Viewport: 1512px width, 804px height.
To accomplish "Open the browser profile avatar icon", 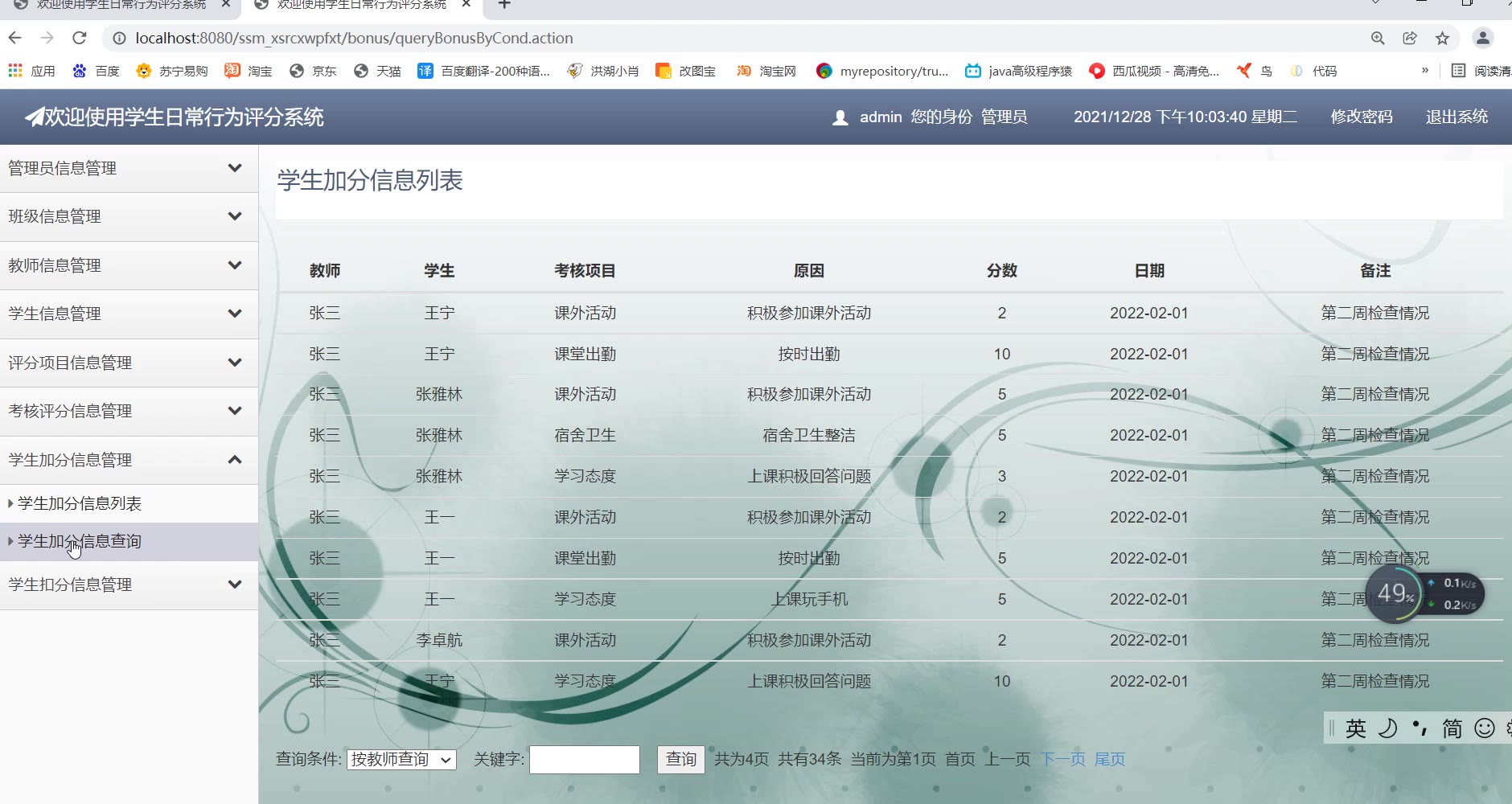I will [1482, 38].
